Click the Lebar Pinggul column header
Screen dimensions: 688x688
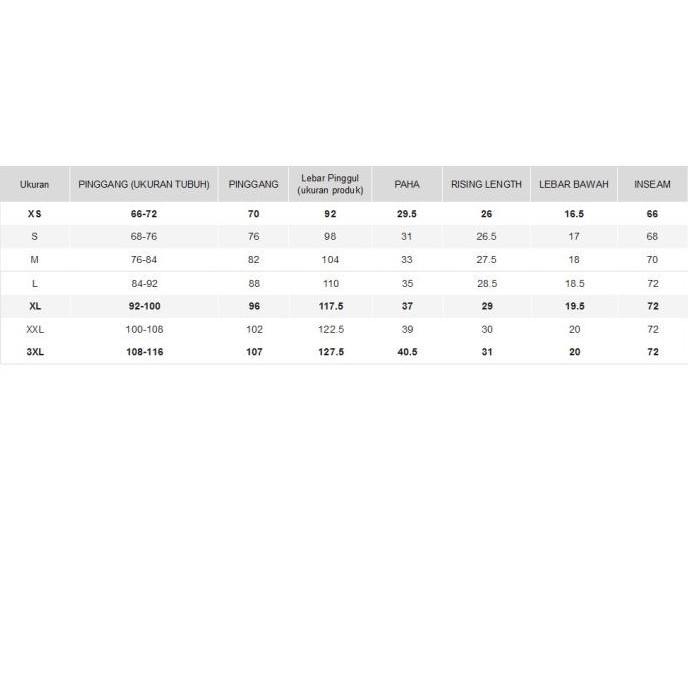(x=331, y=185)
